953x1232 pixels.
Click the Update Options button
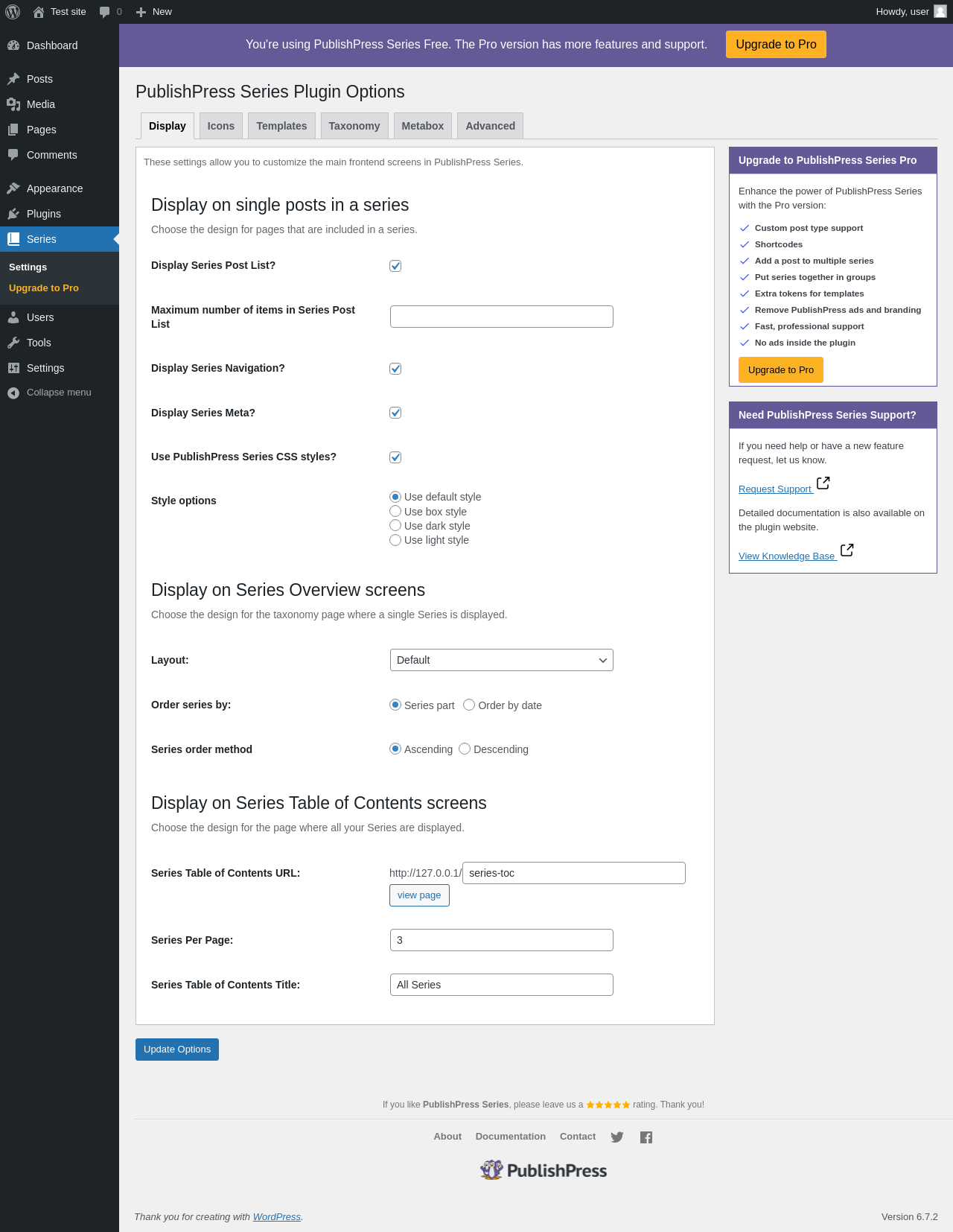[x=177, y=1050]
